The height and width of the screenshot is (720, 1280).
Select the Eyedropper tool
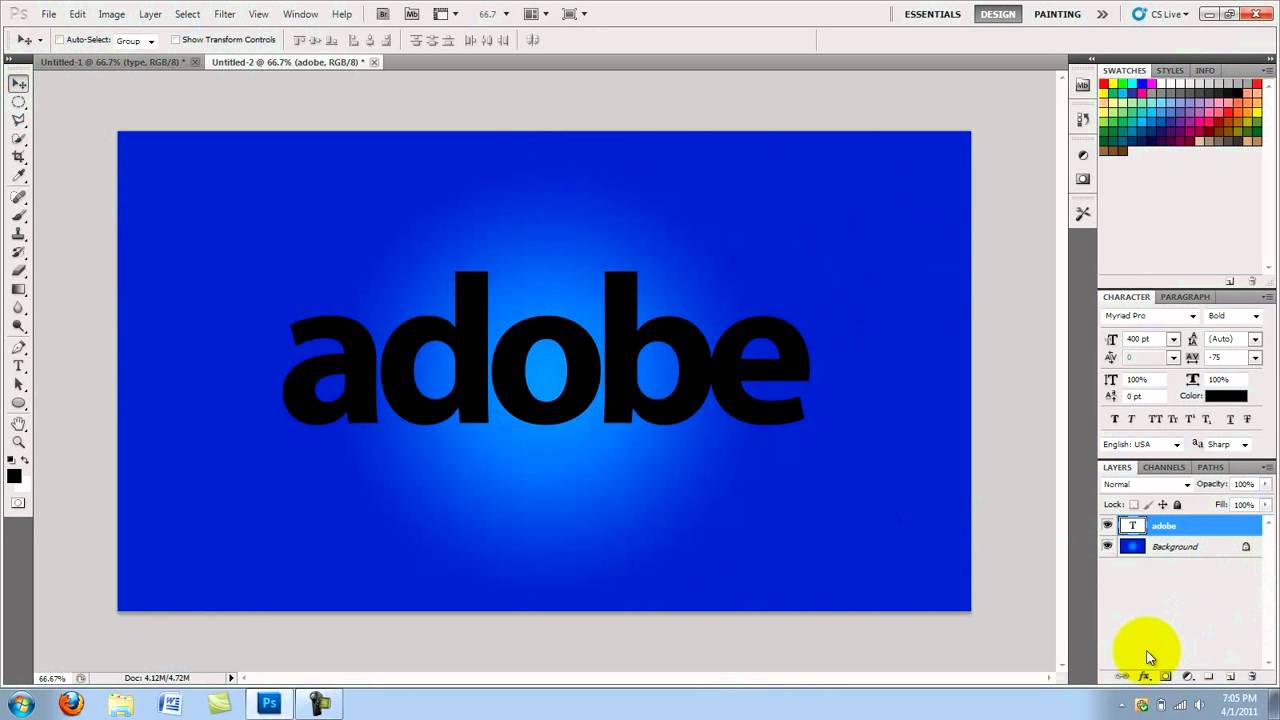19,177
